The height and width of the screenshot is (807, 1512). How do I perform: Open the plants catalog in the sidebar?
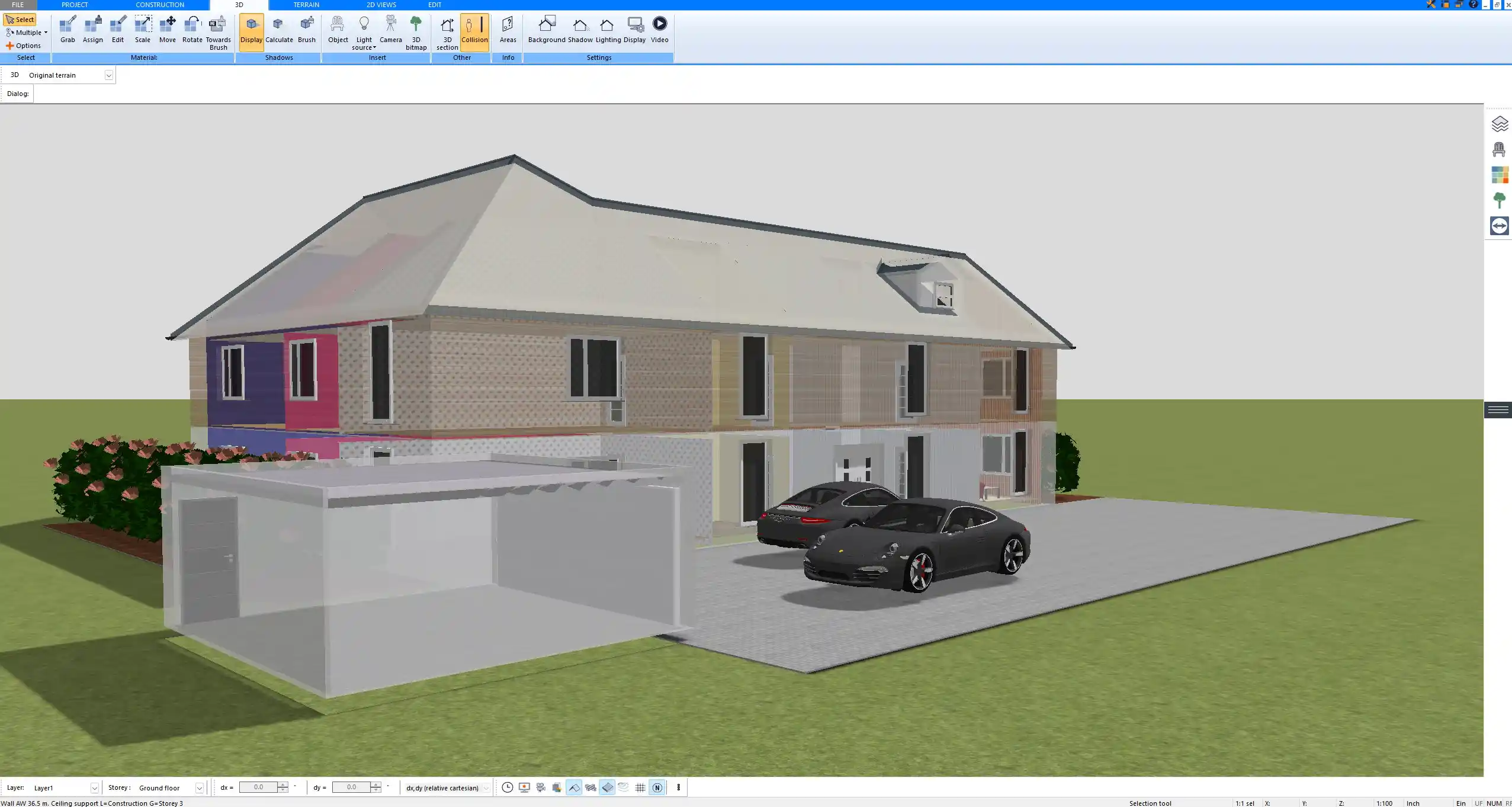tap(1500, 200)
